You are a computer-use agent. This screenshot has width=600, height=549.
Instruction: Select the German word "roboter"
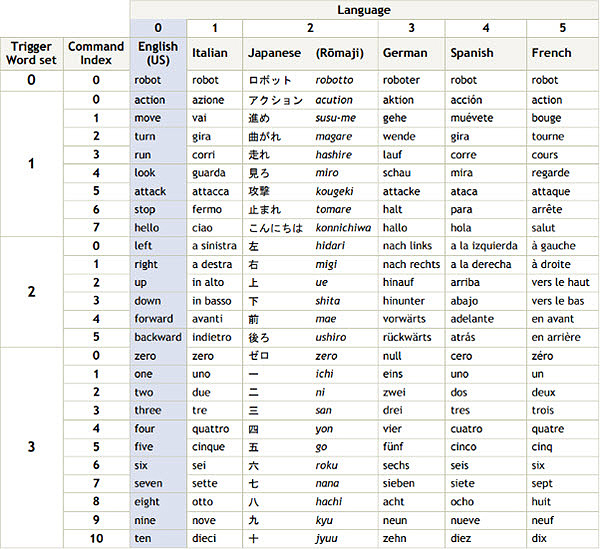403,79
